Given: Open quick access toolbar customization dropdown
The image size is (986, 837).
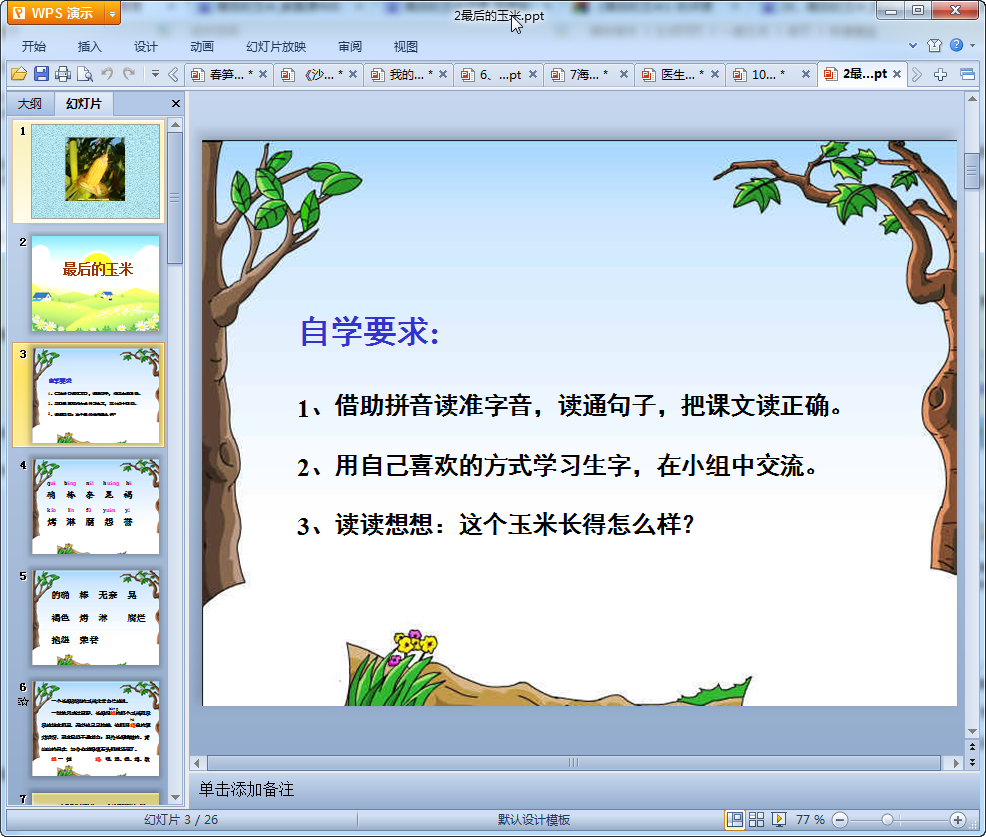Looking at the screenshot, I should click(x=155, y=74).
